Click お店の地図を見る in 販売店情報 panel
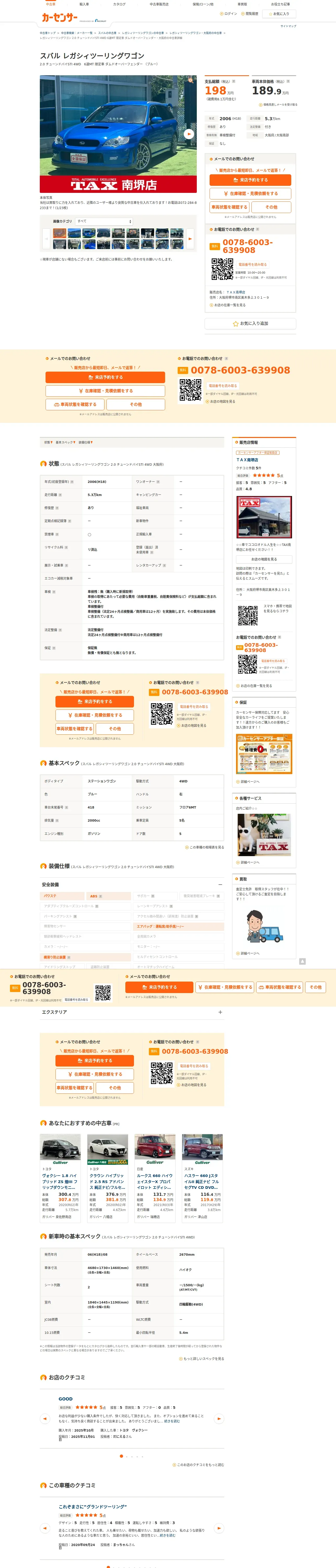 pos(264,560)
